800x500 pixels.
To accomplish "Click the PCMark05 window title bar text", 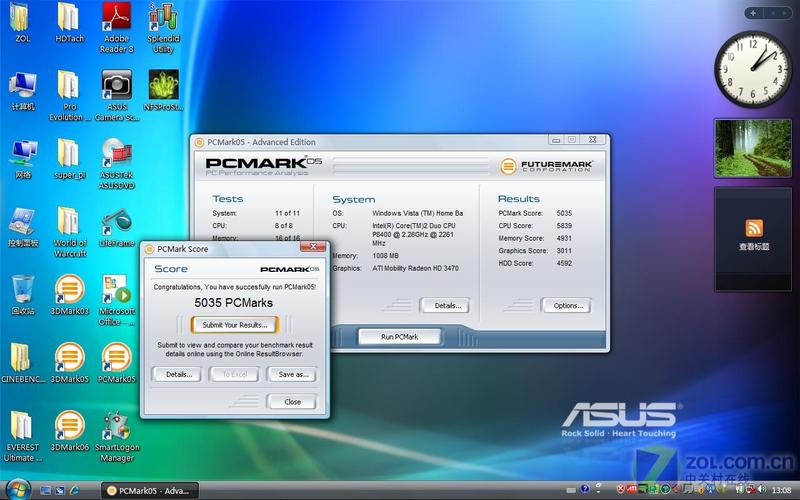I will tap(261, 142).
